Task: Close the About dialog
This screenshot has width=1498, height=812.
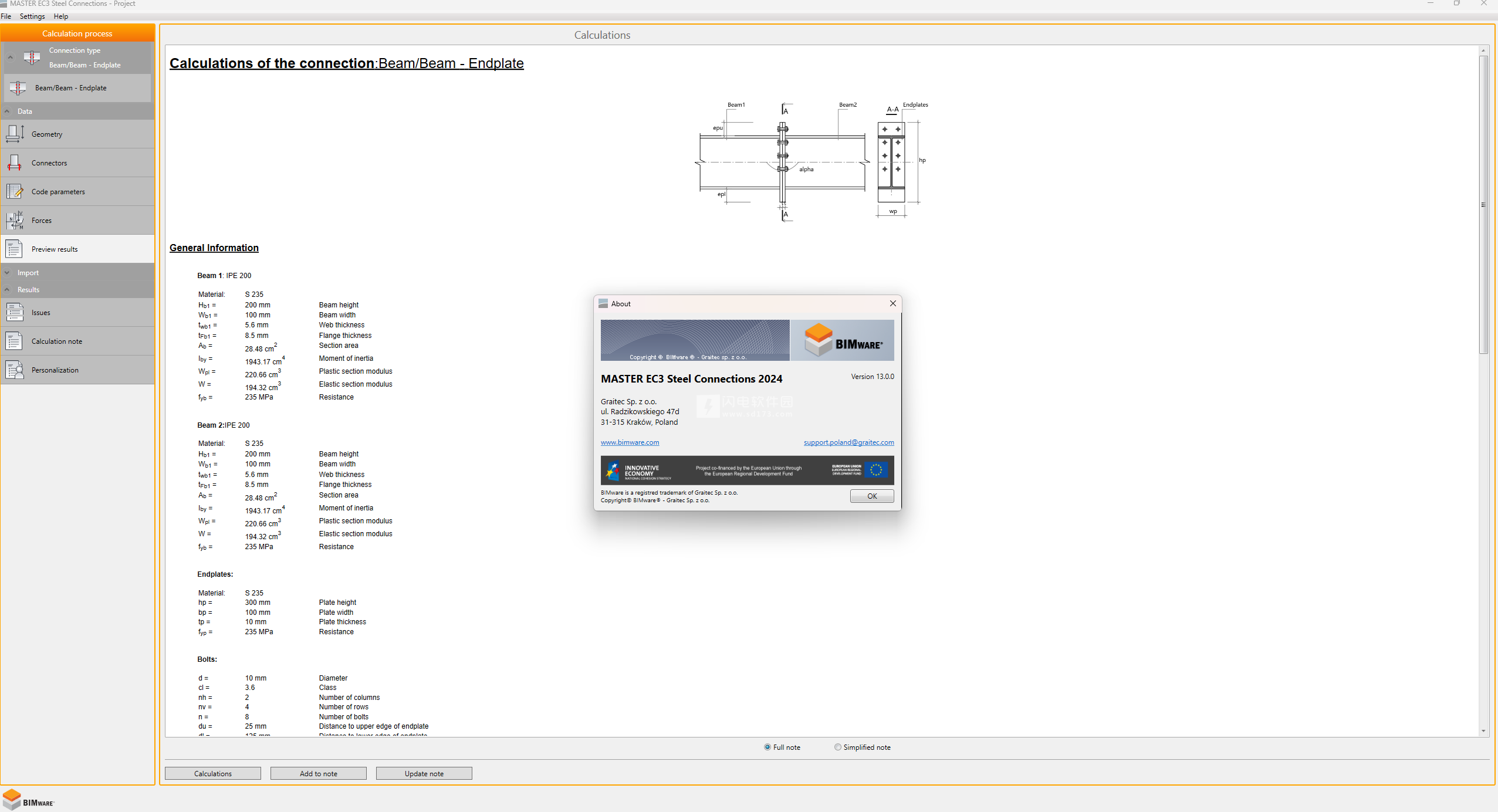Action: point(892,304)
